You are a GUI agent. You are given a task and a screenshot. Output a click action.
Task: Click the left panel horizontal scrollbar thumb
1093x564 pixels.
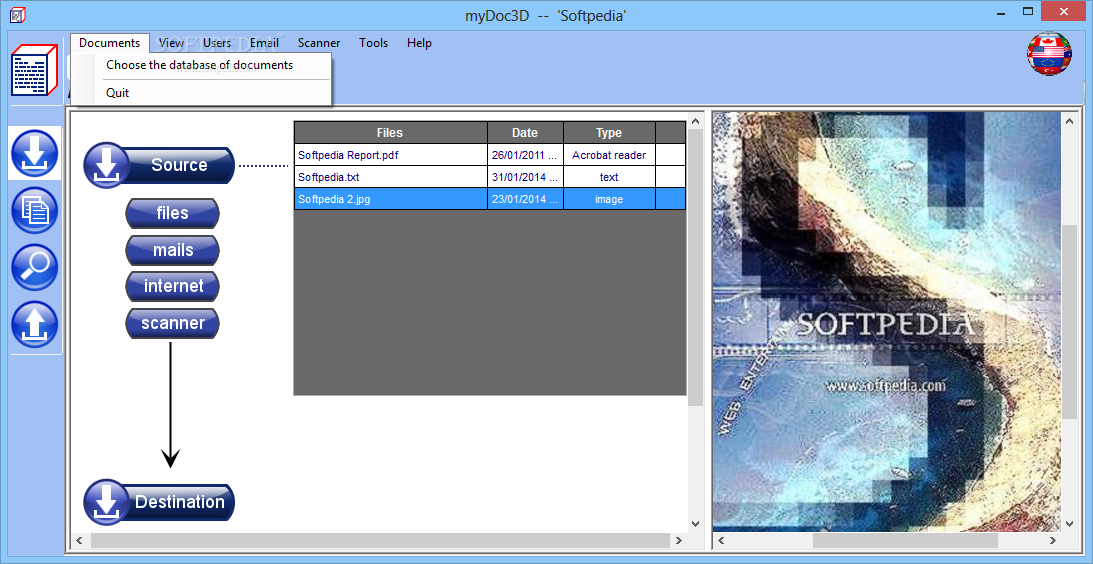[x=380, y=540]
